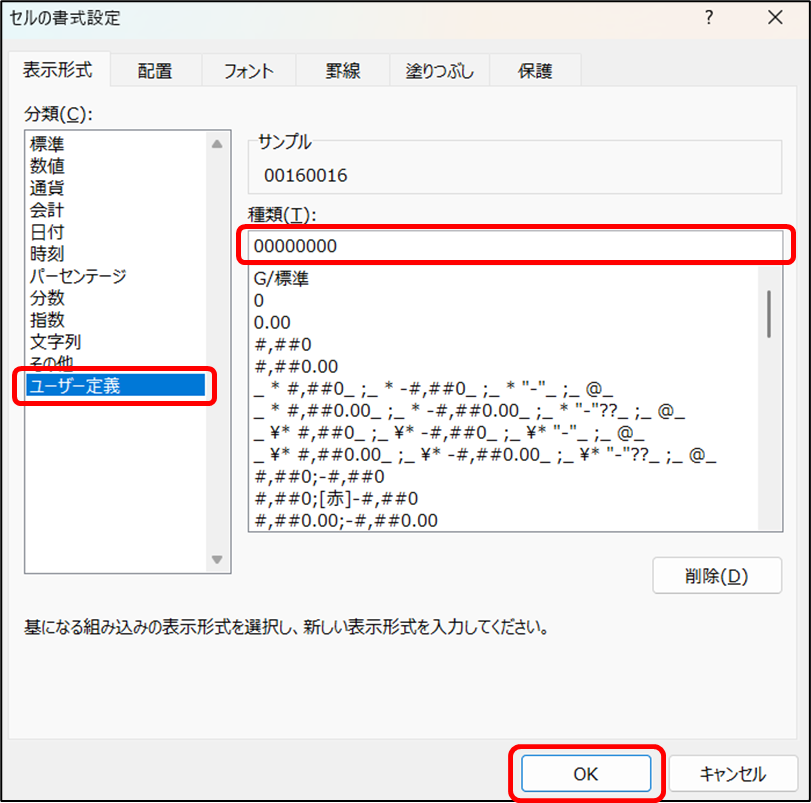Select the #,##0.00 format code
This screenshot has height=803, width=811.
click(297, 366)
